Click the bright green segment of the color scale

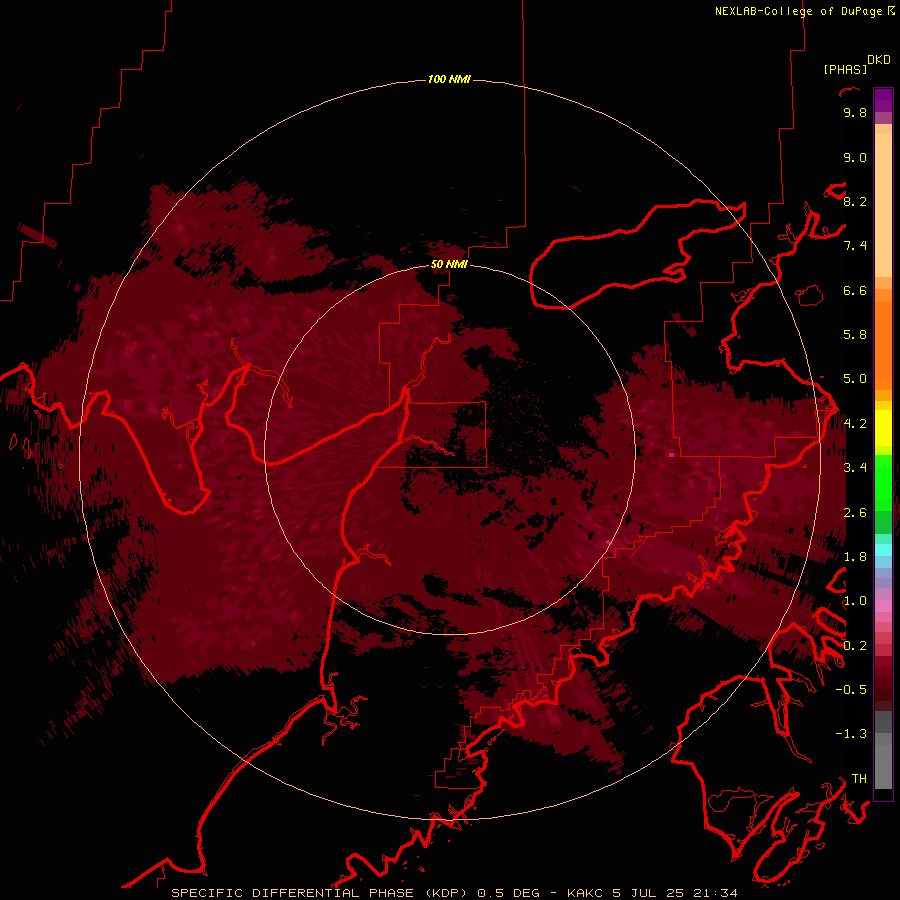(883, 482)
